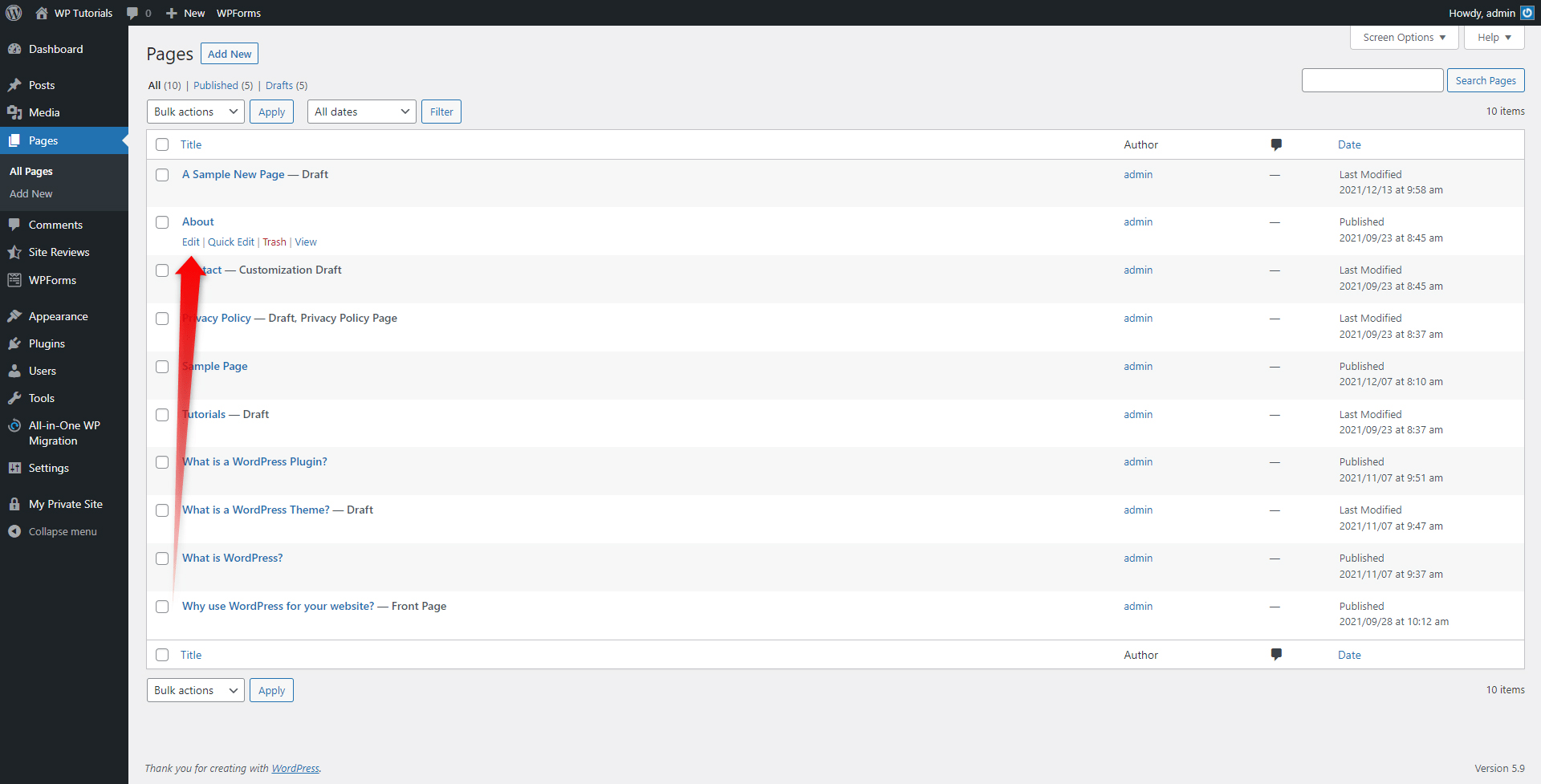
Task: Click Add New button beside Pages heading
Action: click(x=230, y=54)
